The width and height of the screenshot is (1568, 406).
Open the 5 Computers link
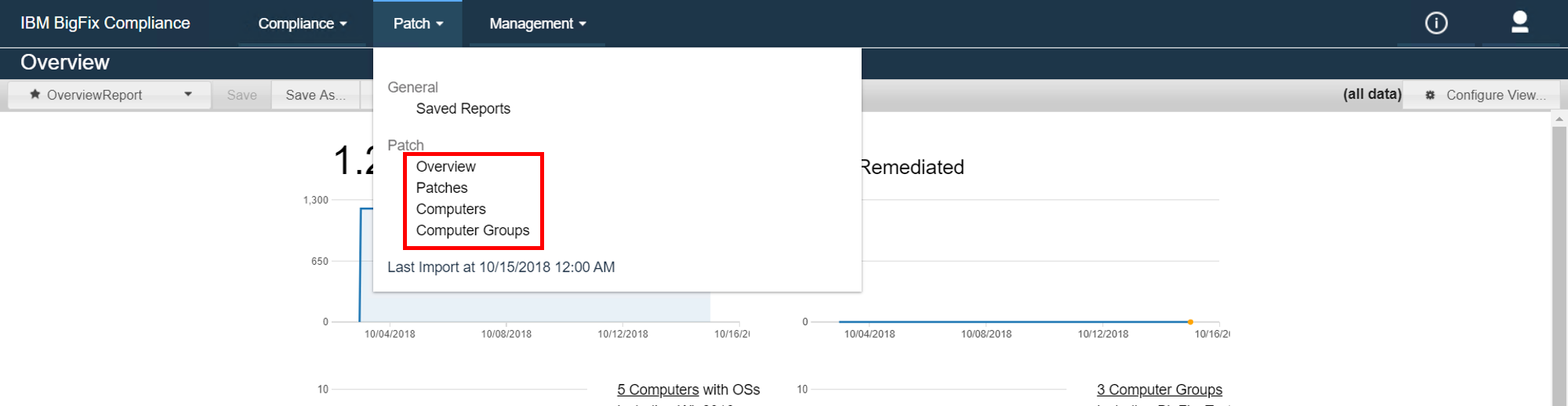pyautogui.click(x=657, y=390)
